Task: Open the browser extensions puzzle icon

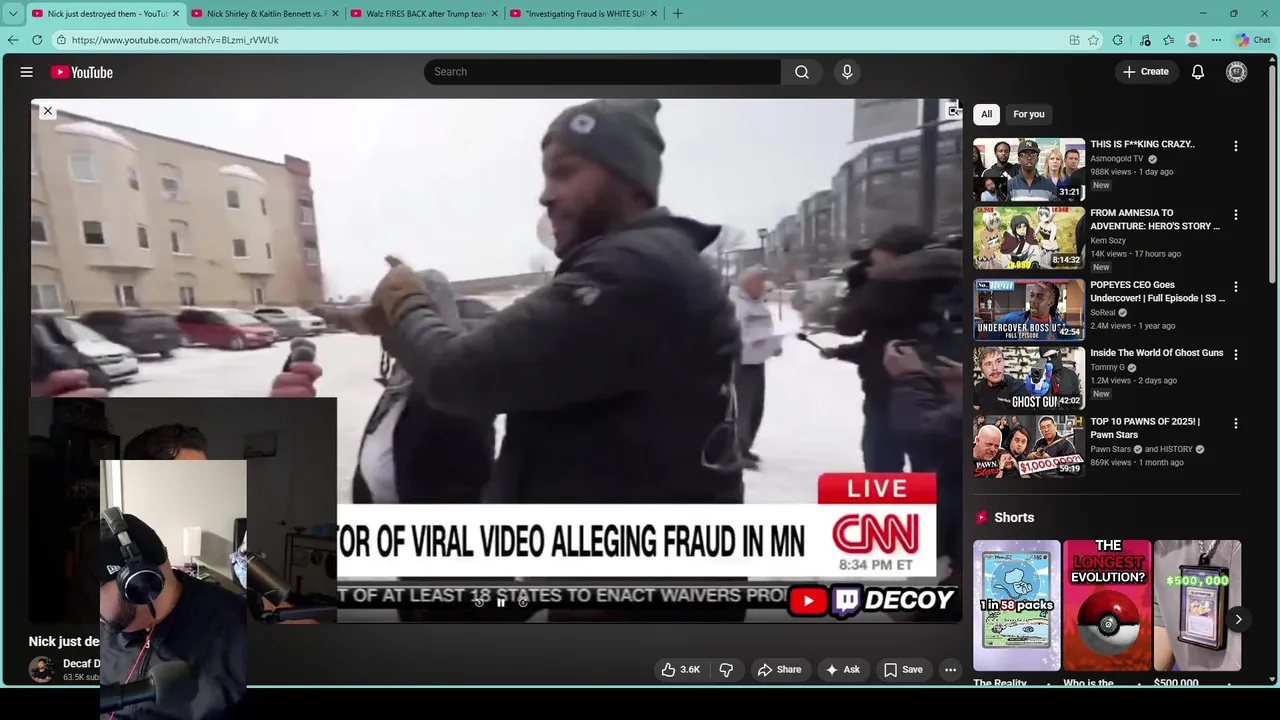Action: tap(1118, 40)
